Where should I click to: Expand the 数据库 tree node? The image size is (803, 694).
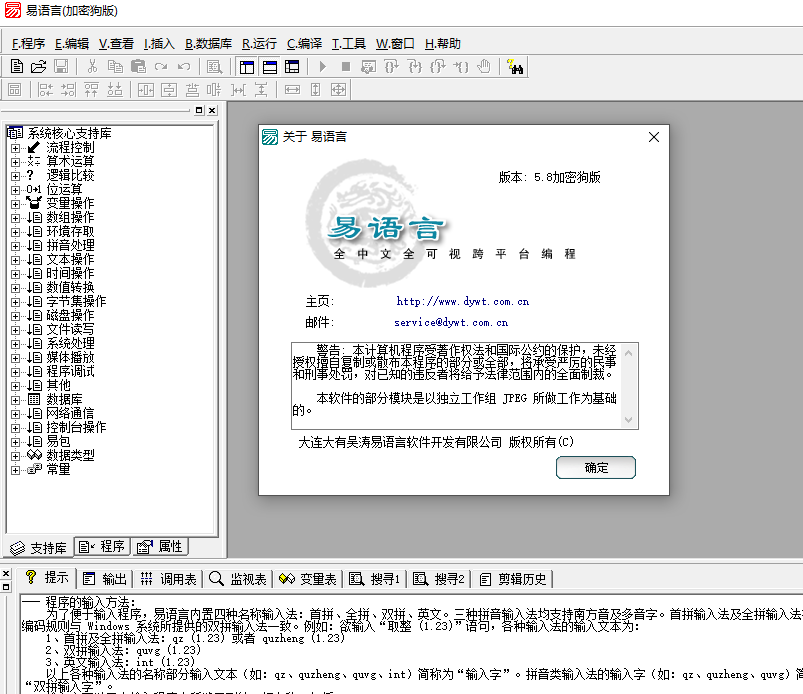click(x=15, y=400)
